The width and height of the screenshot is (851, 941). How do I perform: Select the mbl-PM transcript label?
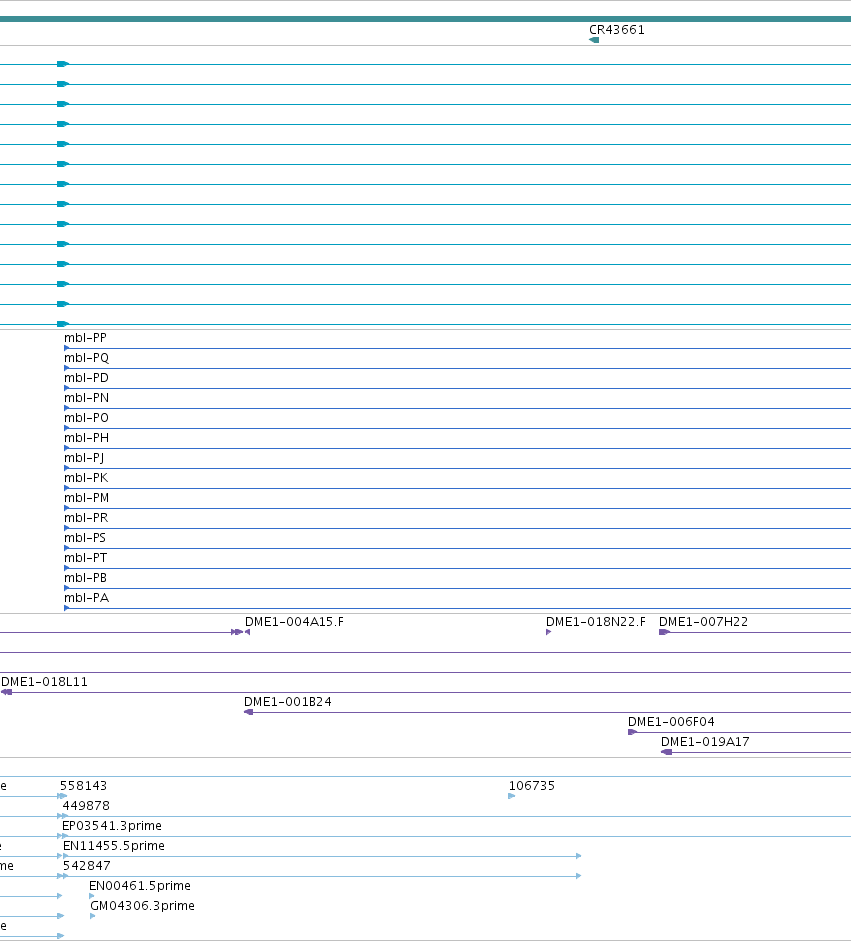86,498
